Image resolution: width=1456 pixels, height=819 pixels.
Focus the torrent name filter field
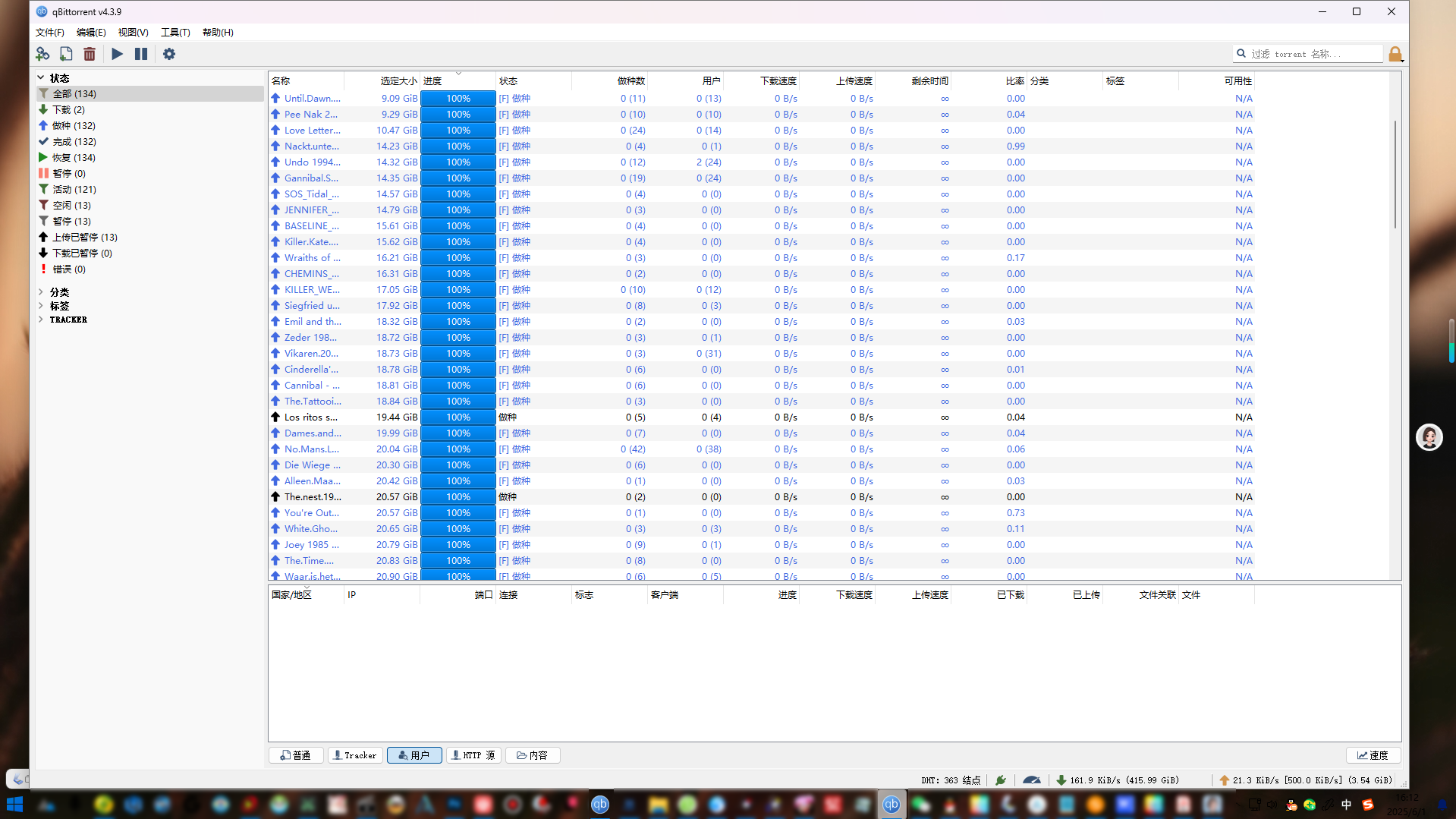(x=1307, y=54)
